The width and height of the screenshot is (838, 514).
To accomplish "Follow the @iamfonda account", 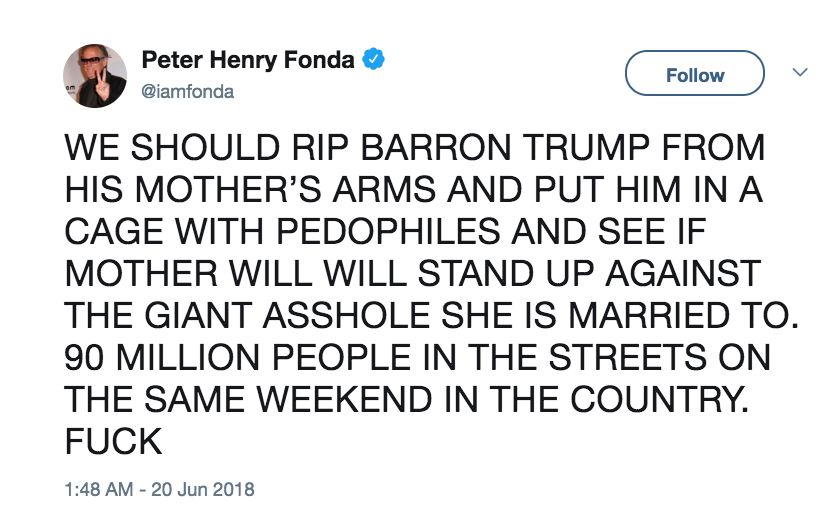I will 695,73.
